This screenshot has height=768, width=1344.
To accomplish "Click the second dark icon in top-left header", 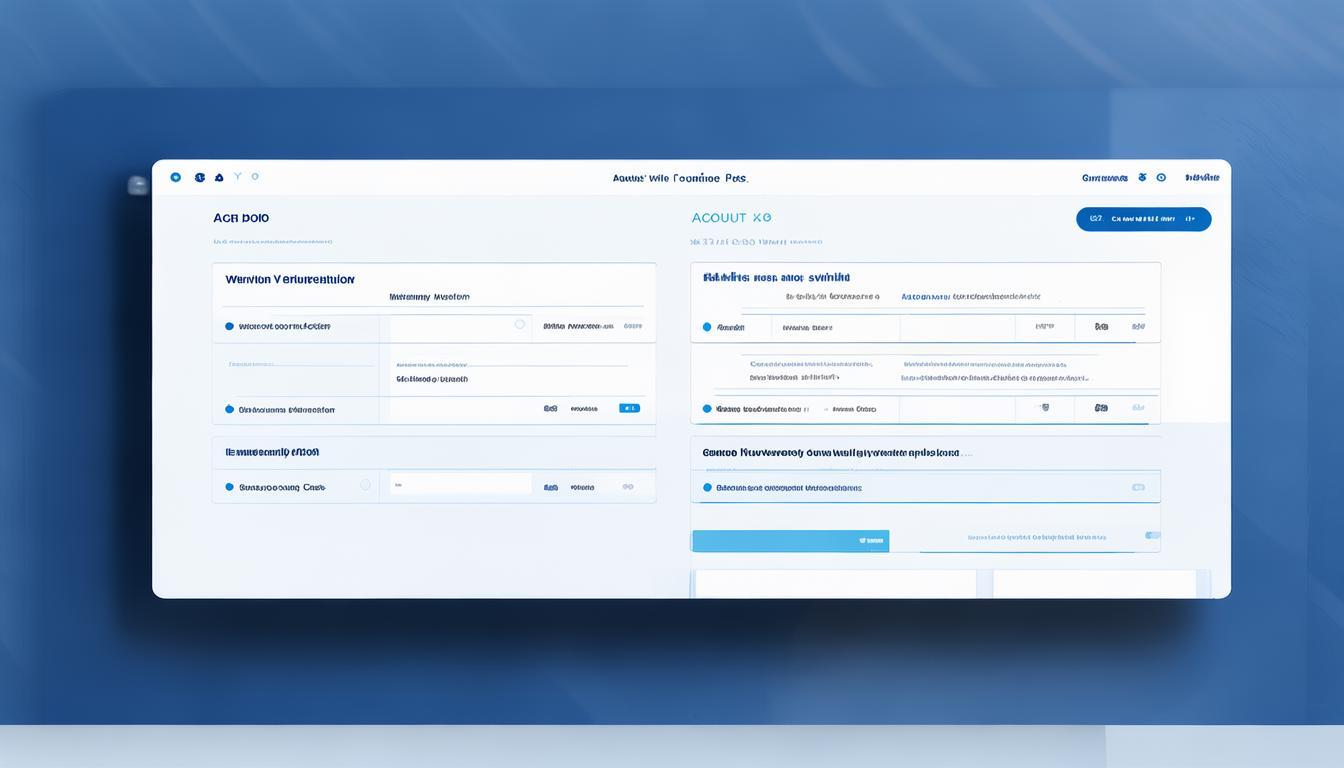I will [200, 177].
